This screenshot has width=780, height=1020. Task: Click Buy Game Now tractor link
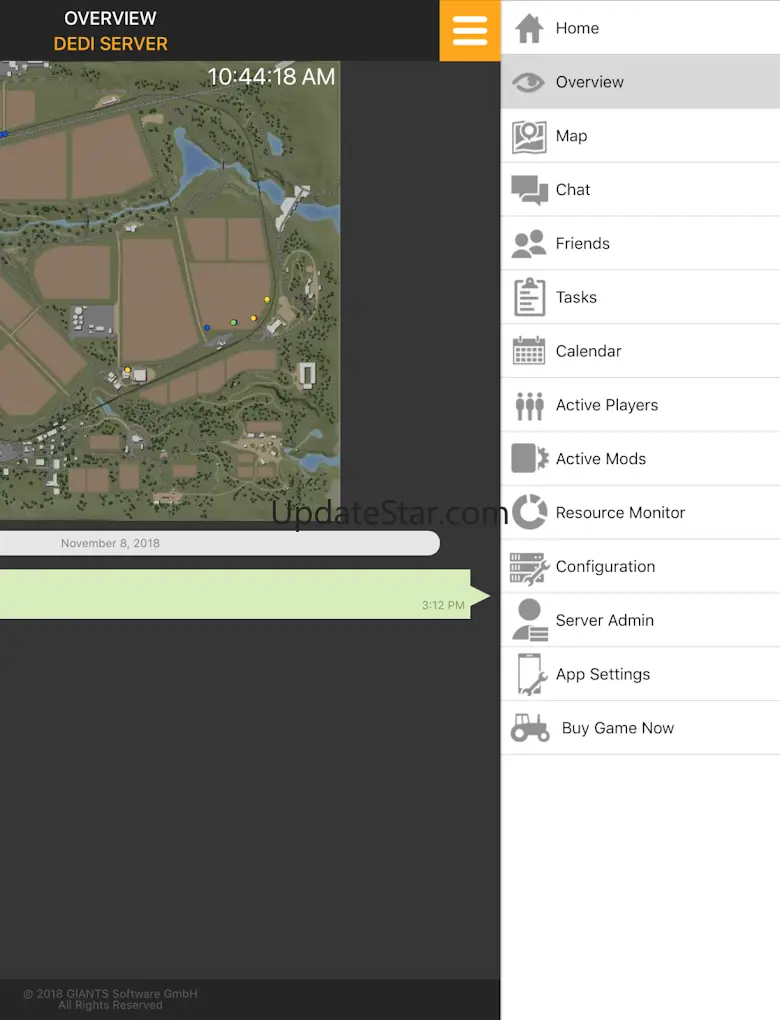pyautogui.click(x=640, y=728)
